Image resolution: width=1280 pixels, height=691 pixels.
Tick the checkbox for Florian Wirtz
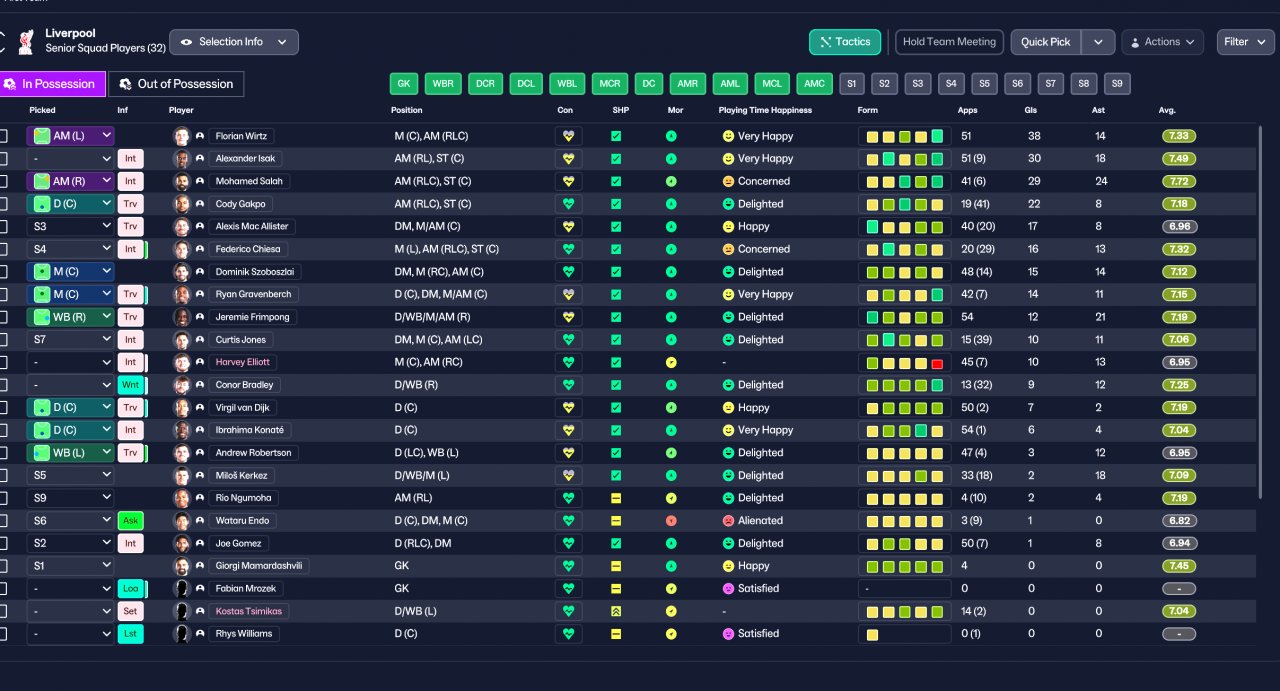point(3,136)
